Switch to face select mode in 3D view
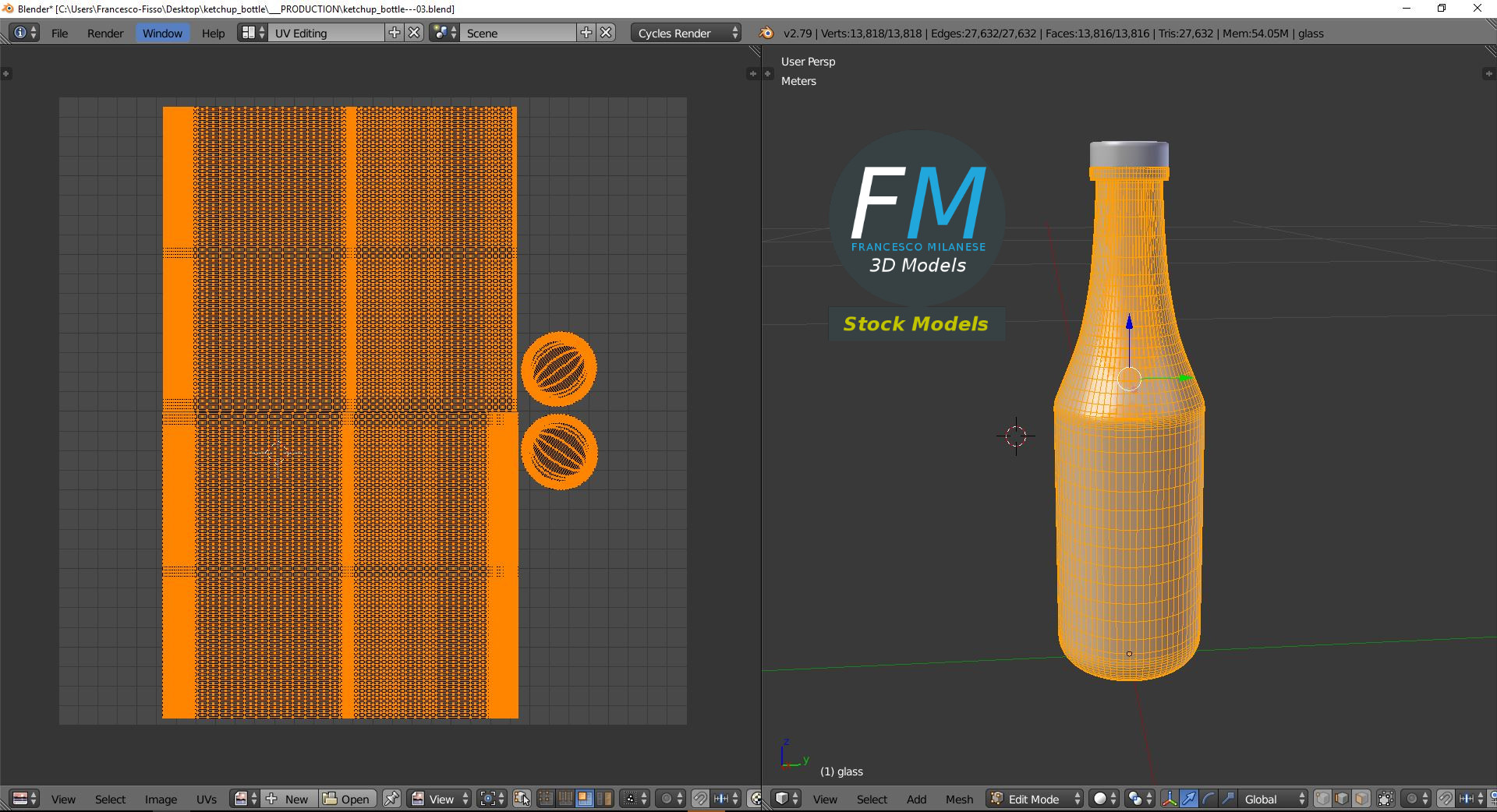1497x812 pixels. click(x=1361, y=799)
